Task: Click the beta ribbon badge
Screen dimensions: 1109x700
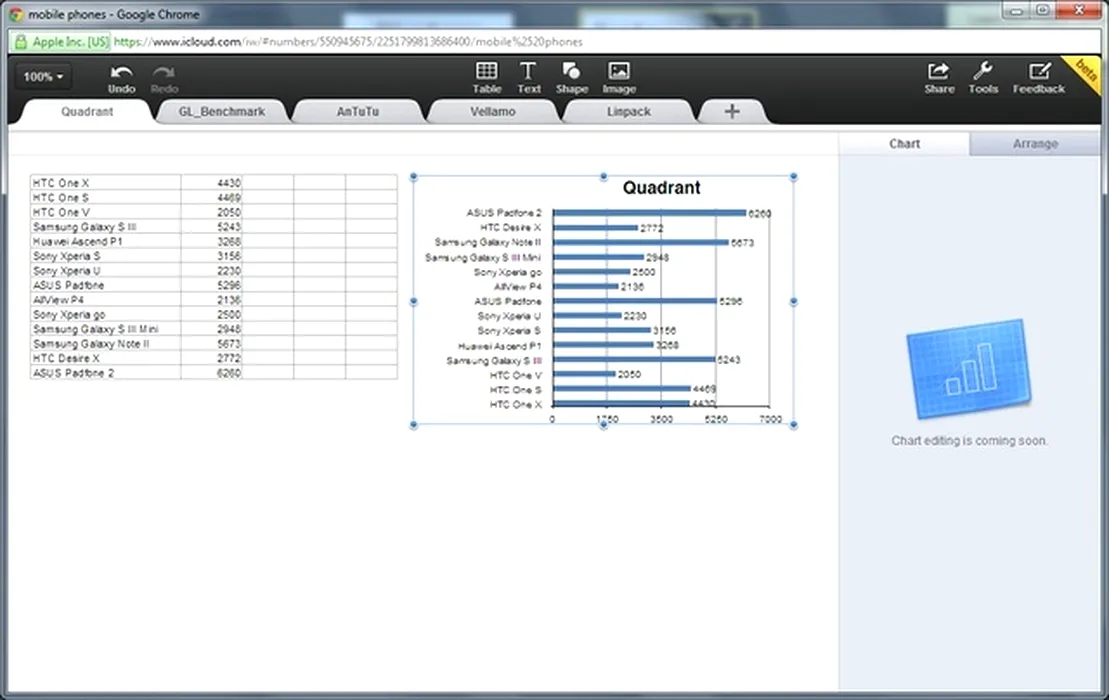Action: point(1084,72)
